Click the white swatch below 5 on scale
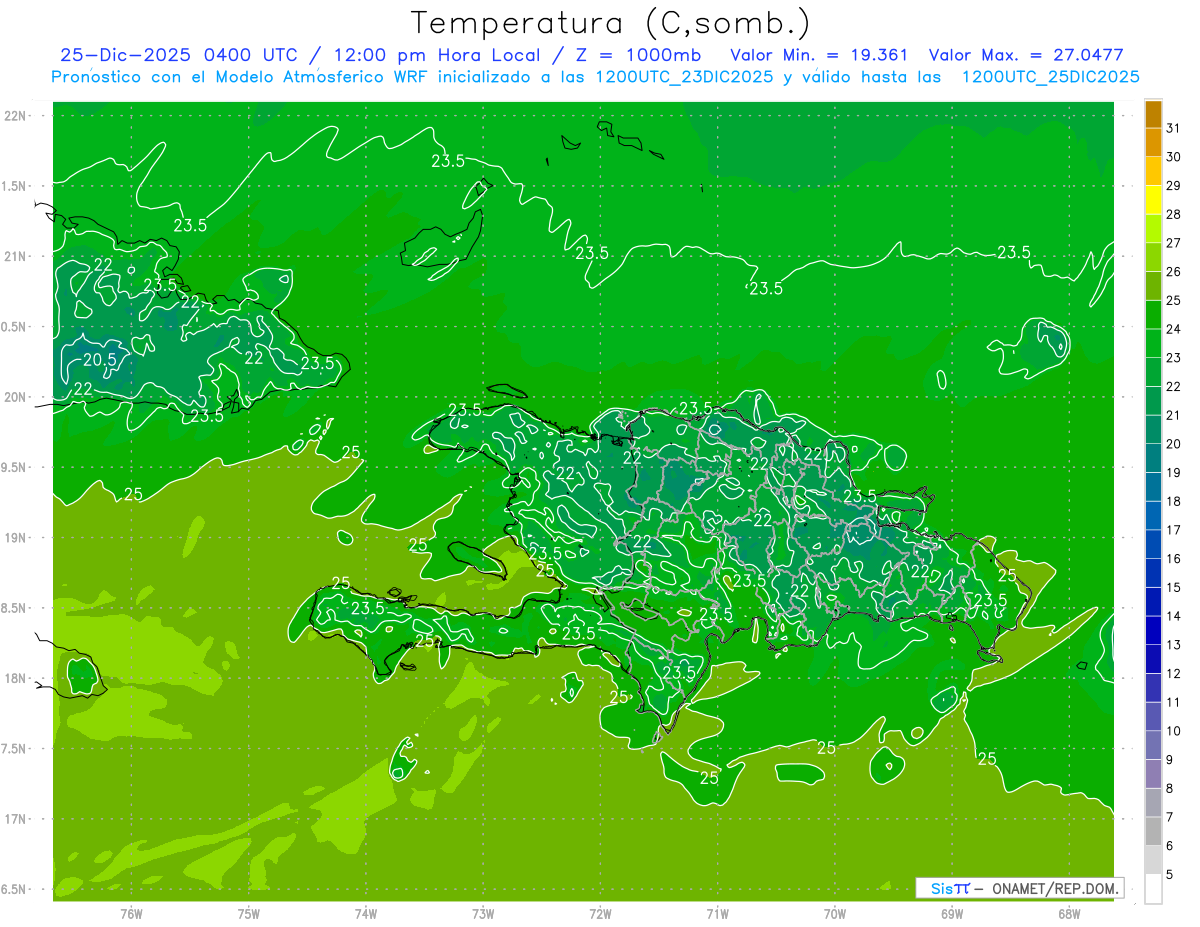Screen dimensions: 1200x927 click(x=1153, y=889)
